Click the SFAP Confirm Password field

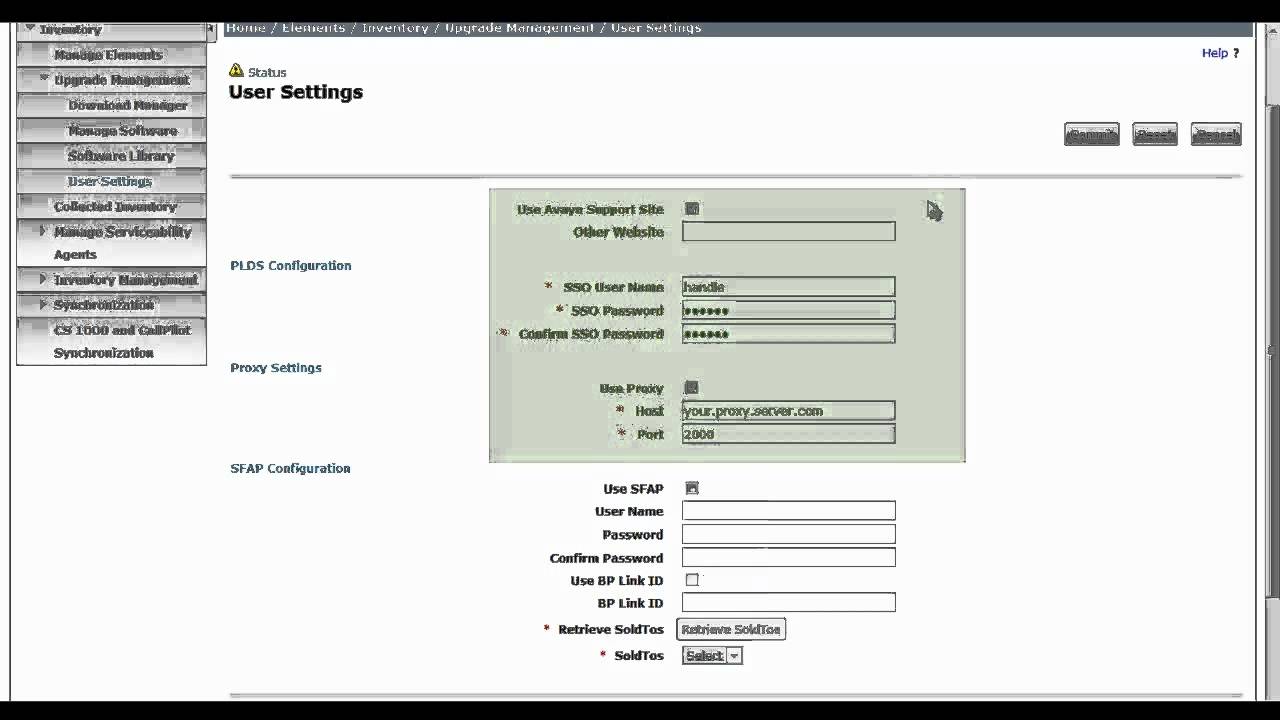click(x=788, y=558)
